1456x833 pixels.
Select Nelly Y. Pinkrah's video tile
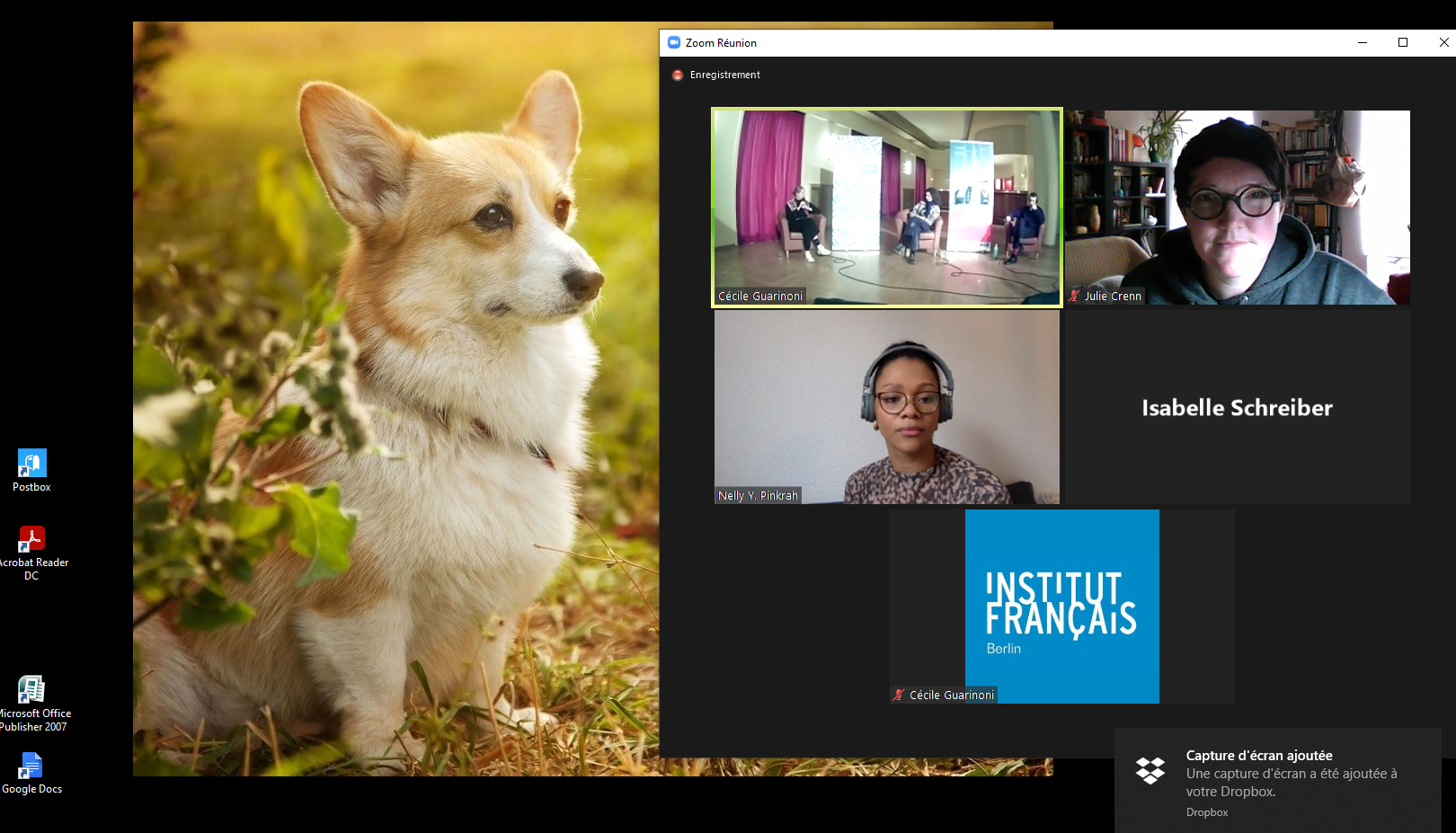pos(886,407)
